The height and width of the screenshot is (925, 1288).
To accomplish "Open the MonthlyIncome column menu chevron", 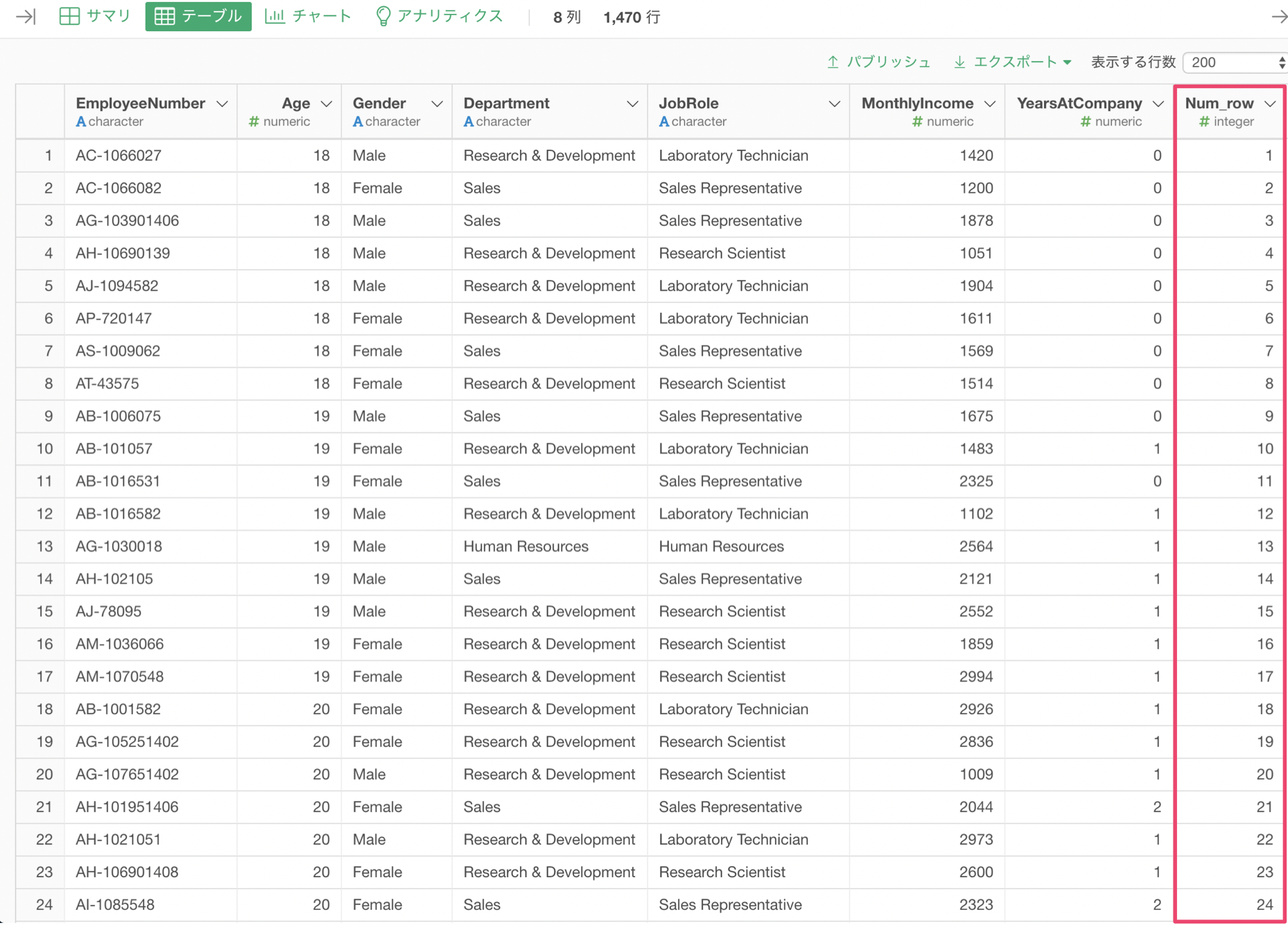I will click(990, 103).
